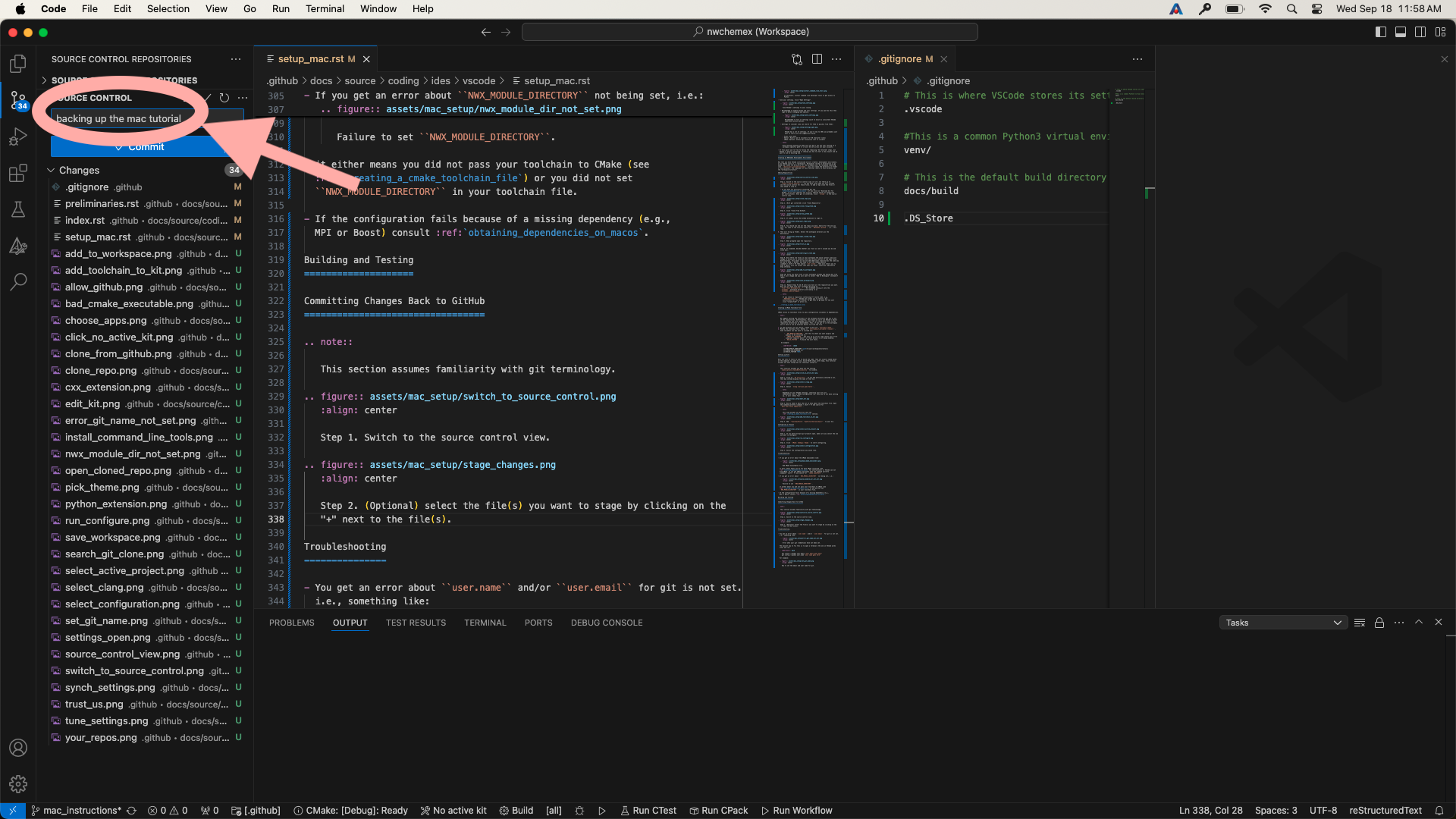Open Source Control view with 34 badge
1456x819 pixels.
click(x=18, y=100)
